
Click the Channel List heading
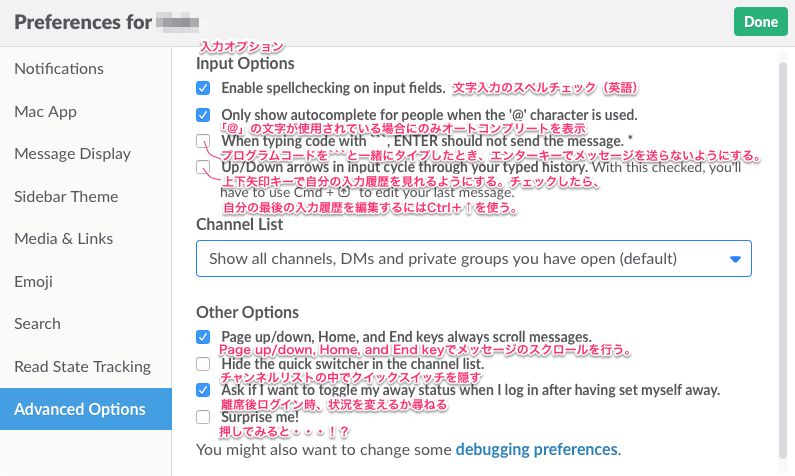(239, 225)
